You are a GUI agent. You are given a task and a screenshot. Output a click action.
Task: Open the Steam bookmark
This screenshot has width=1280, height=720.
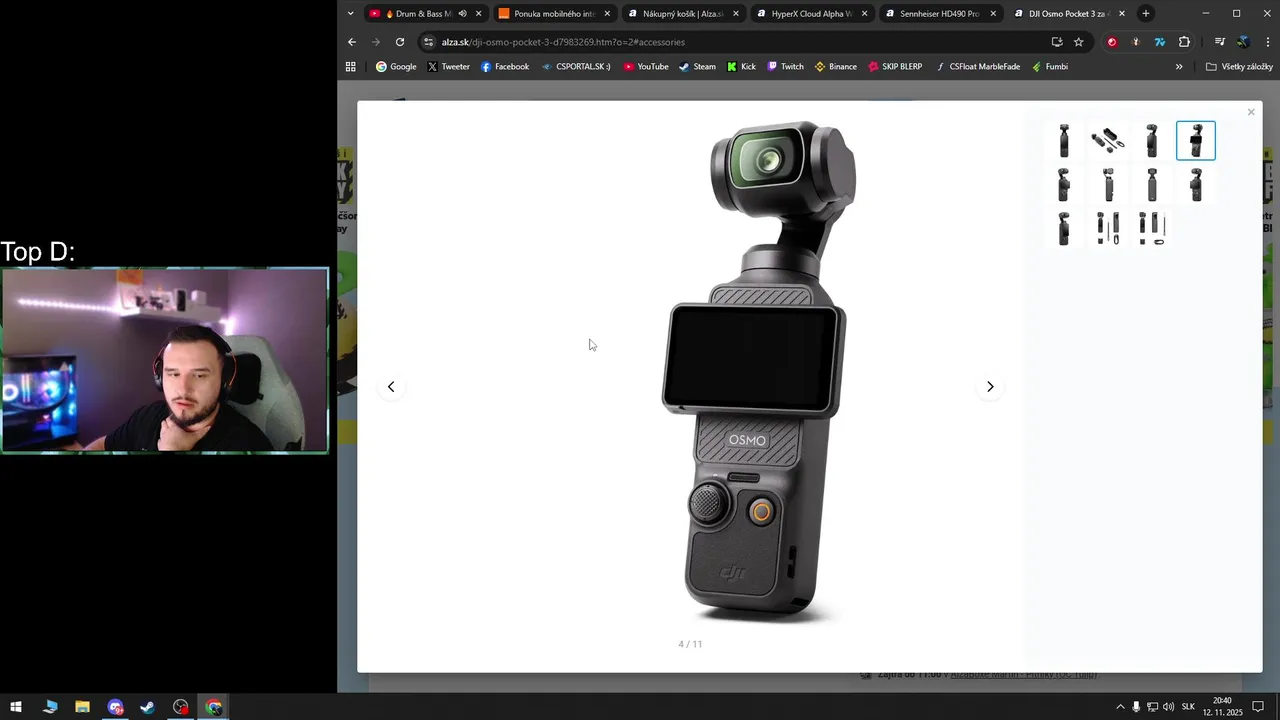coord(697,67)
